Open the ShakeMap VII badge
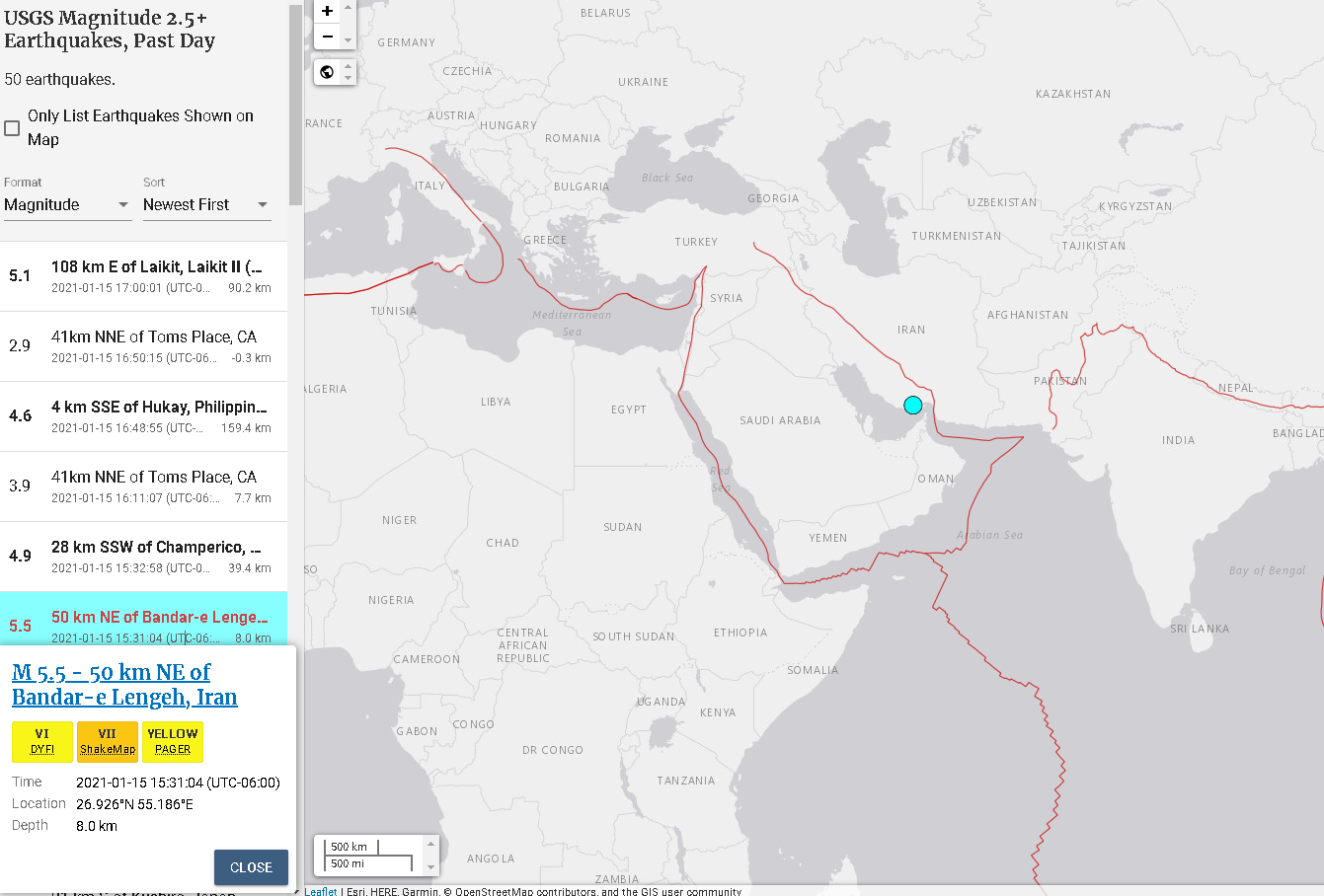The height and width of the screenshot is (896, 1324). pos(108,742)
